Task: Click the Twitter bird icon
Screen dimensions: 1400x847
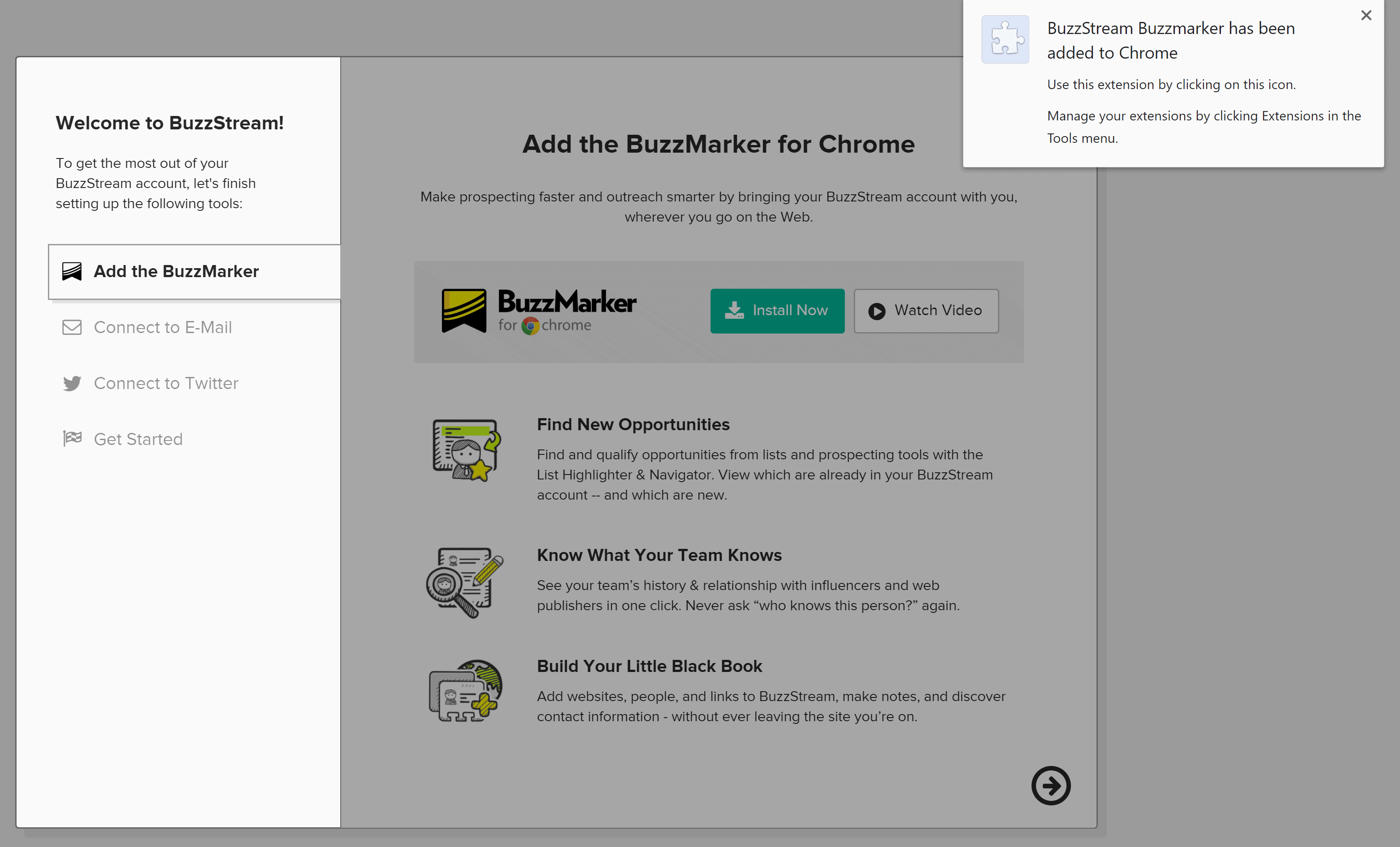Action: tap(72, 384)
